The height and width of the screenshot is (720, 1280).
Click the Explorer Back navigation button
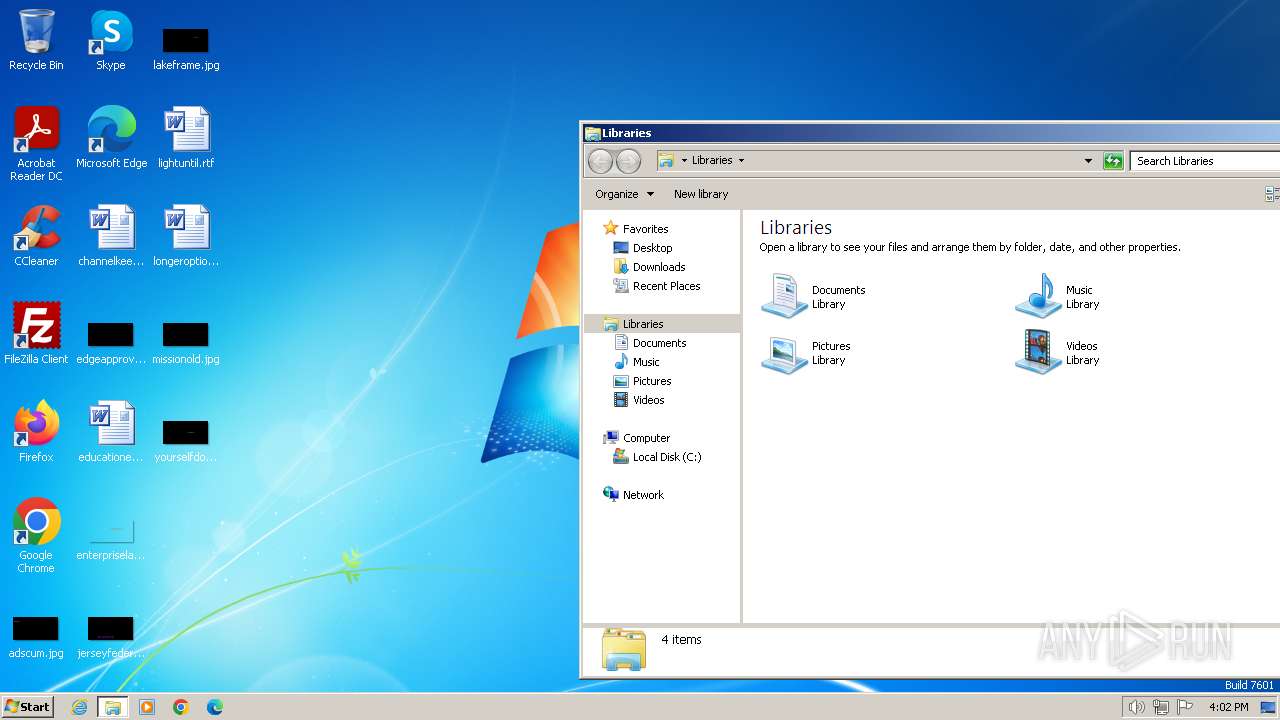(x=600, y=160)
